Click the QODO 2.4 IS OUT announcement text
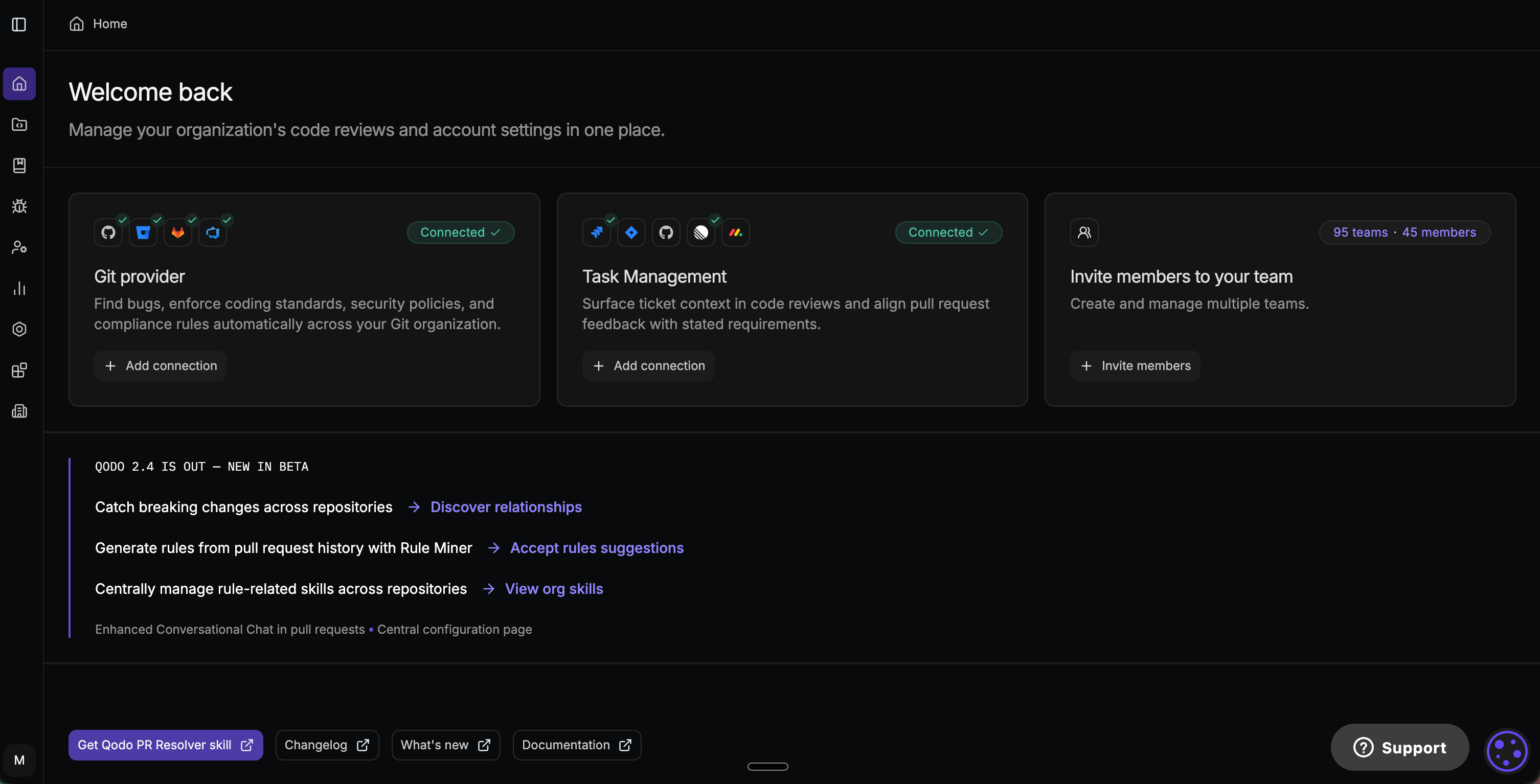Image resolution: width=1540 pixels, height=784 pixels. (x=201, y=467)
